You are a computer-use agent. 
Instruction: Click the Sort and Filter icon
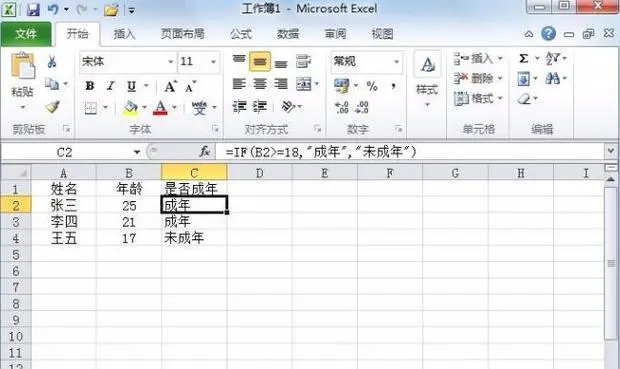point(553,59)
